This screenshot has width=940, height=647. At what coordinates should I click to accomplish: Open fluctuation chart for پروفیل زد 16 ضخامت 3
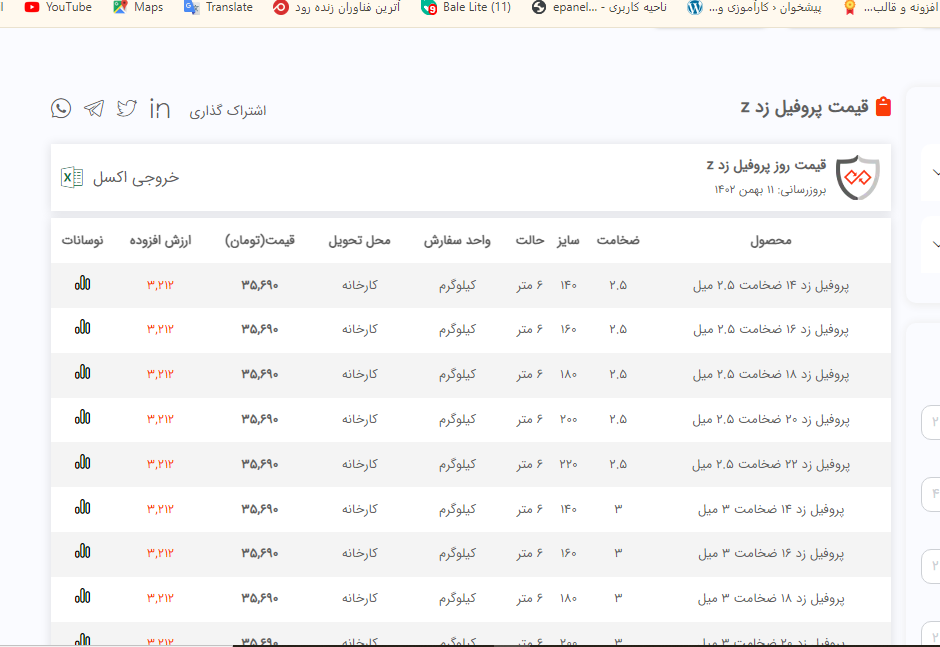pos(82,552)
